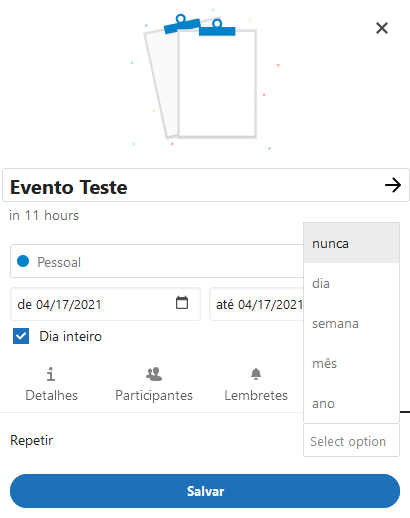Click the blue Pessoal calendar color dot

pos(23,261)
